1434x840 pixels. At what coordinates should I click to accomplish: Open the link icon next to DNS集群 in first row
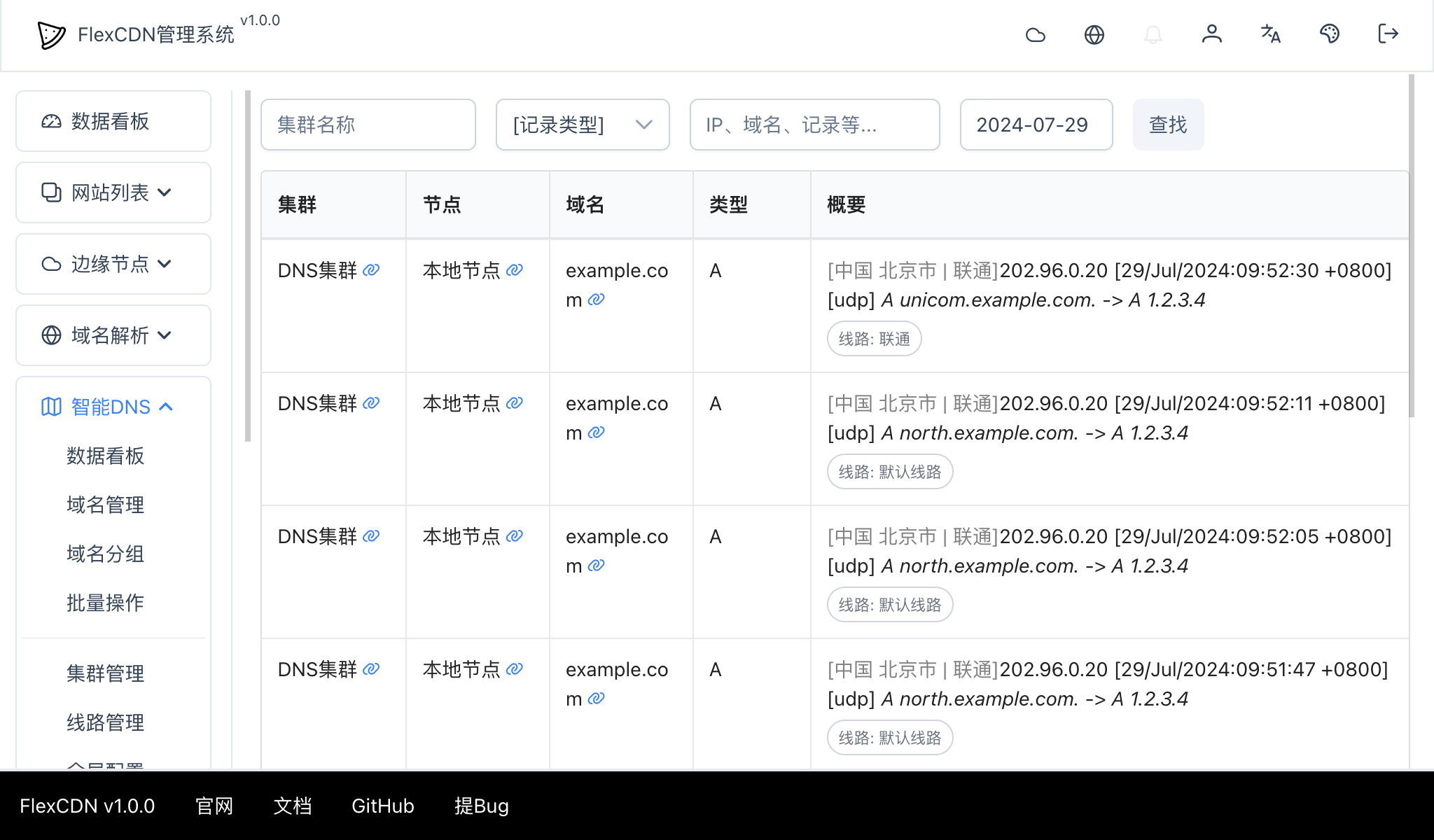click(371, 269)
